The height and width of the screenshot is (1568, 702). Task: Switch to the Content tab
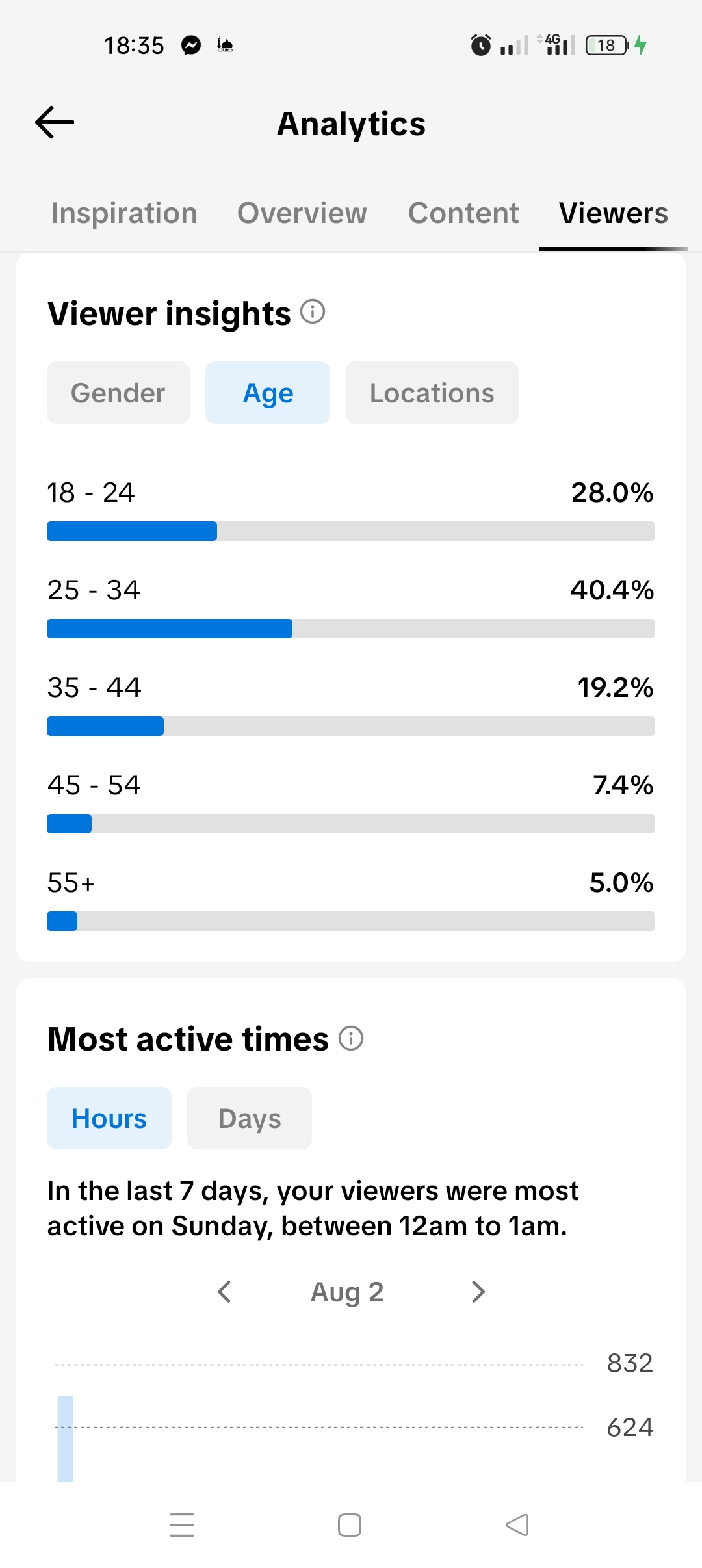[x=463, y=213]
